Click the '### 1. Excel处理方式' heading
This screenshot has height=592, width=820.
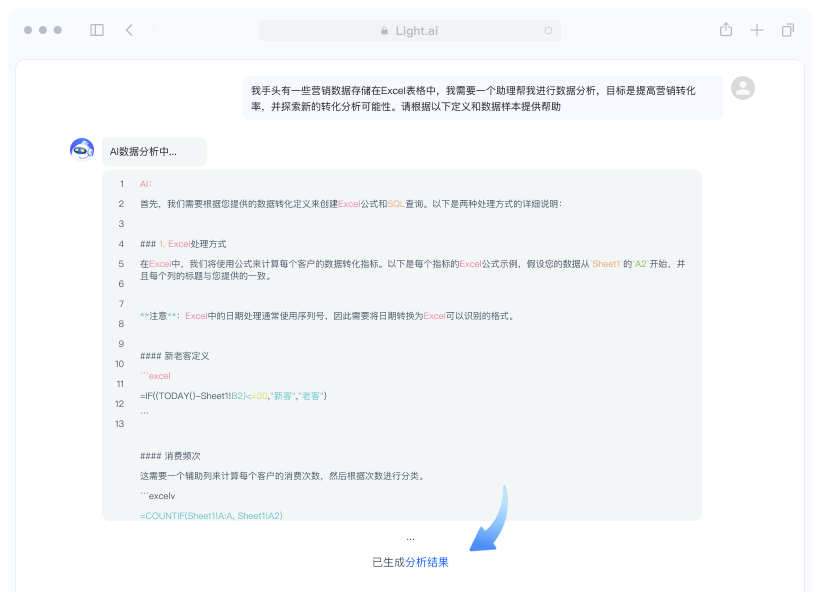(x=183, y=244)
